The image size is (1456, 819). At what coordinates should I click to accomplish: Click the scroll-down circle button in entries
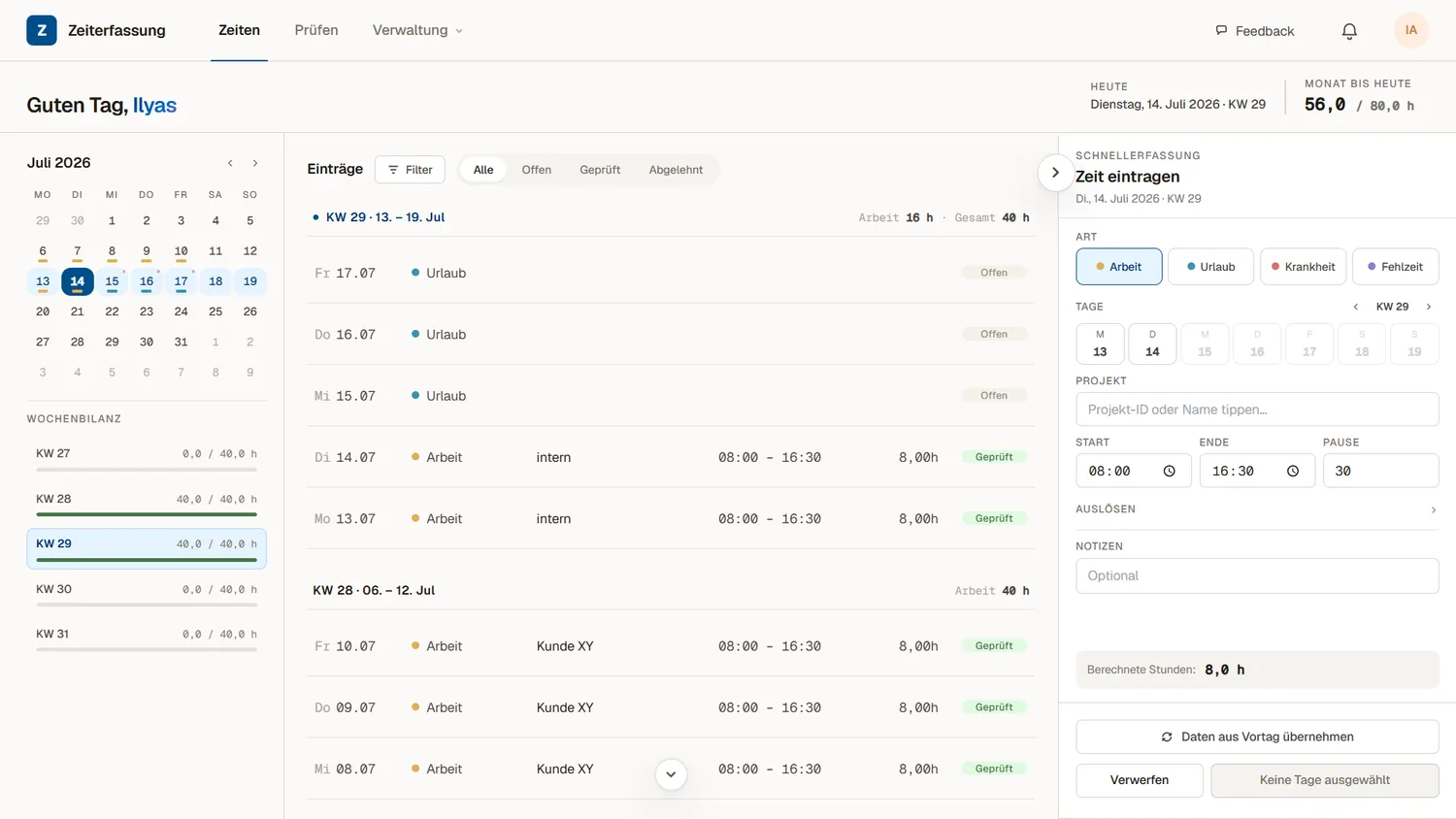tap(671, 774)
